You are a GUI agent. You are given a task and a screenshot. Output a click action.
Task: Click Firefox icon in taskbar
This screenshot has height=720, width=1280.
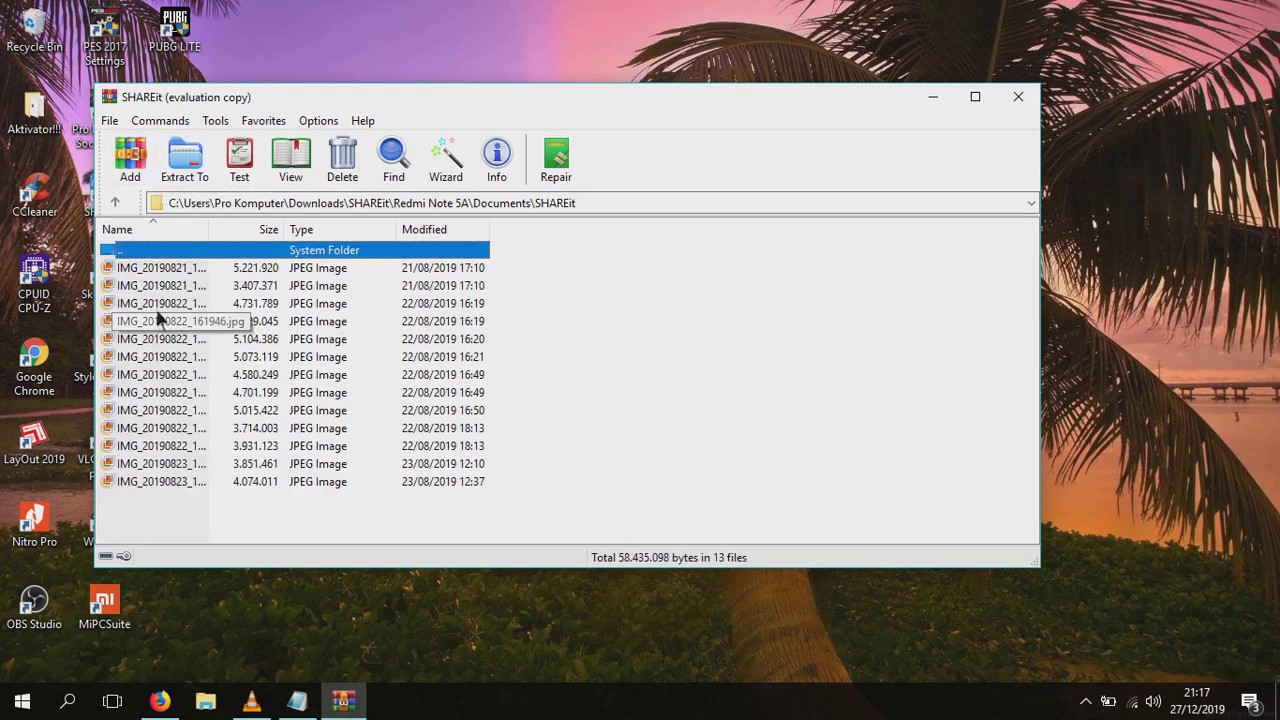[x=160, y=702]
